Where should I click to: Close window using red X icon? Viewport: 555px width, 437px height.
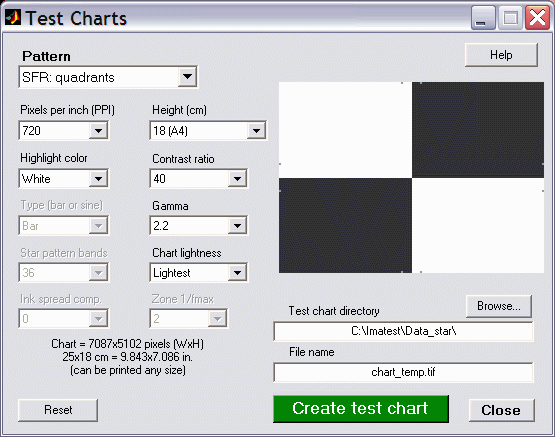click(x=537, y=18)
